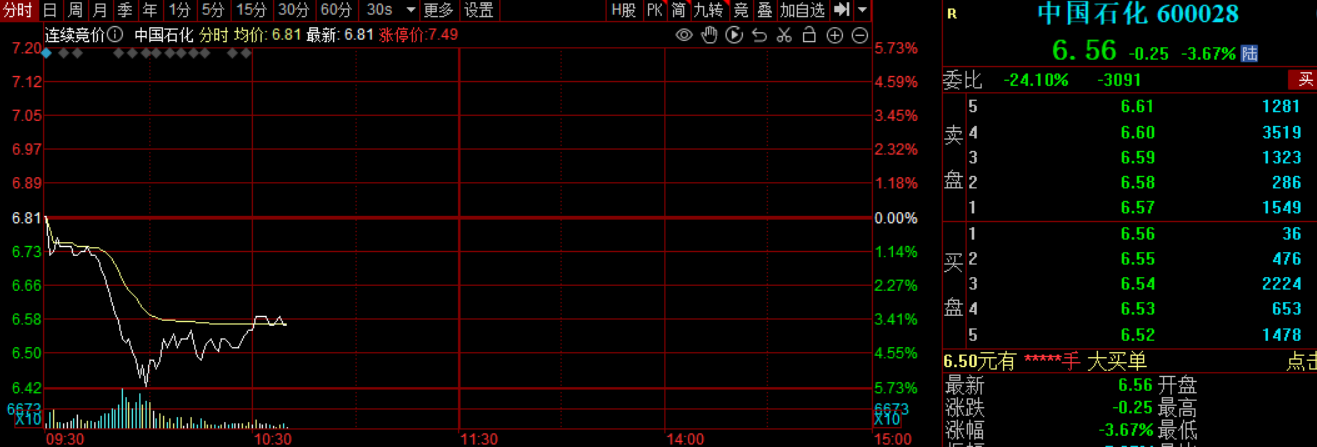Click the collapse-panel arrow icon
The width and height of the screenshot is (1317, 447).
[841, 10]
